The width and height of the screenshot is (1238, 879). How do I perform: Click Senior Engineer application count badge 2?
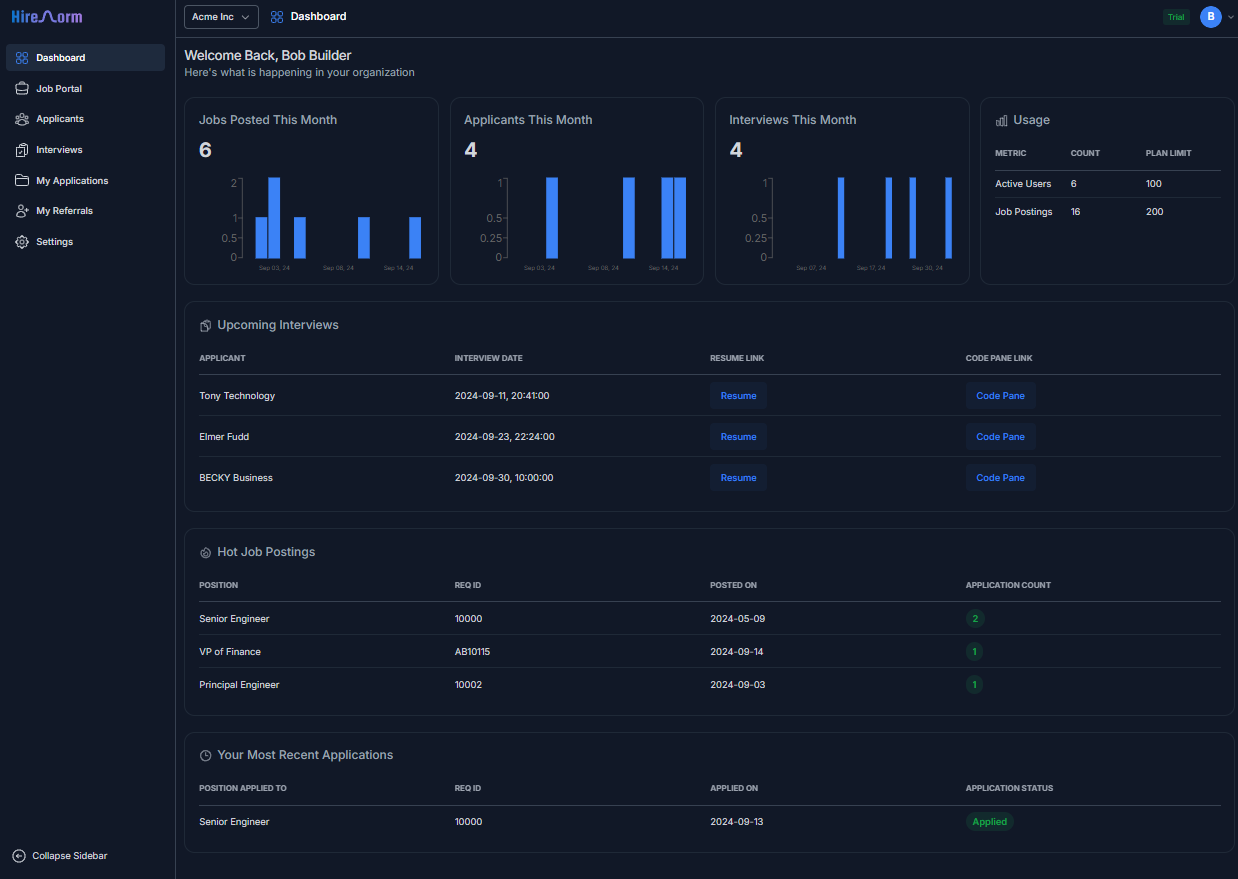click(975, 619)
